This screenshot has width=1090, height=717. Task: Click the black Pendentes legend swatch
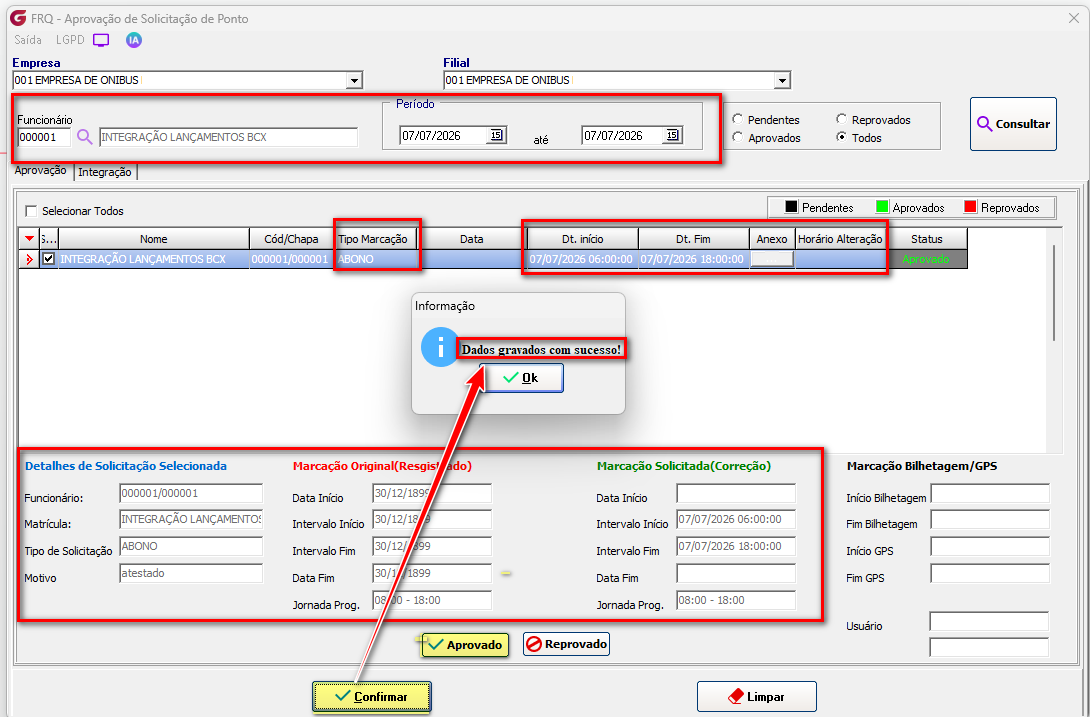tap(791, 207)
